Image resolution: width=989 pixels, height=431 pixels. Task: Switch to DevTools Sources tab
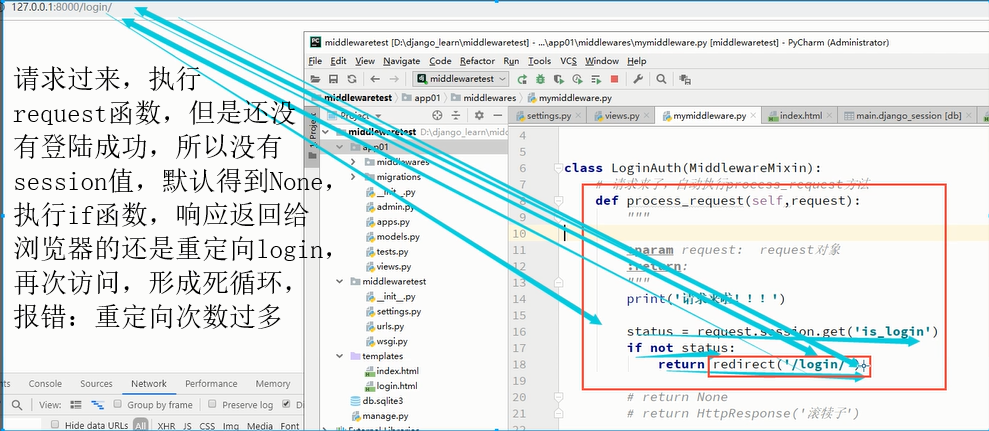[96, 384]
